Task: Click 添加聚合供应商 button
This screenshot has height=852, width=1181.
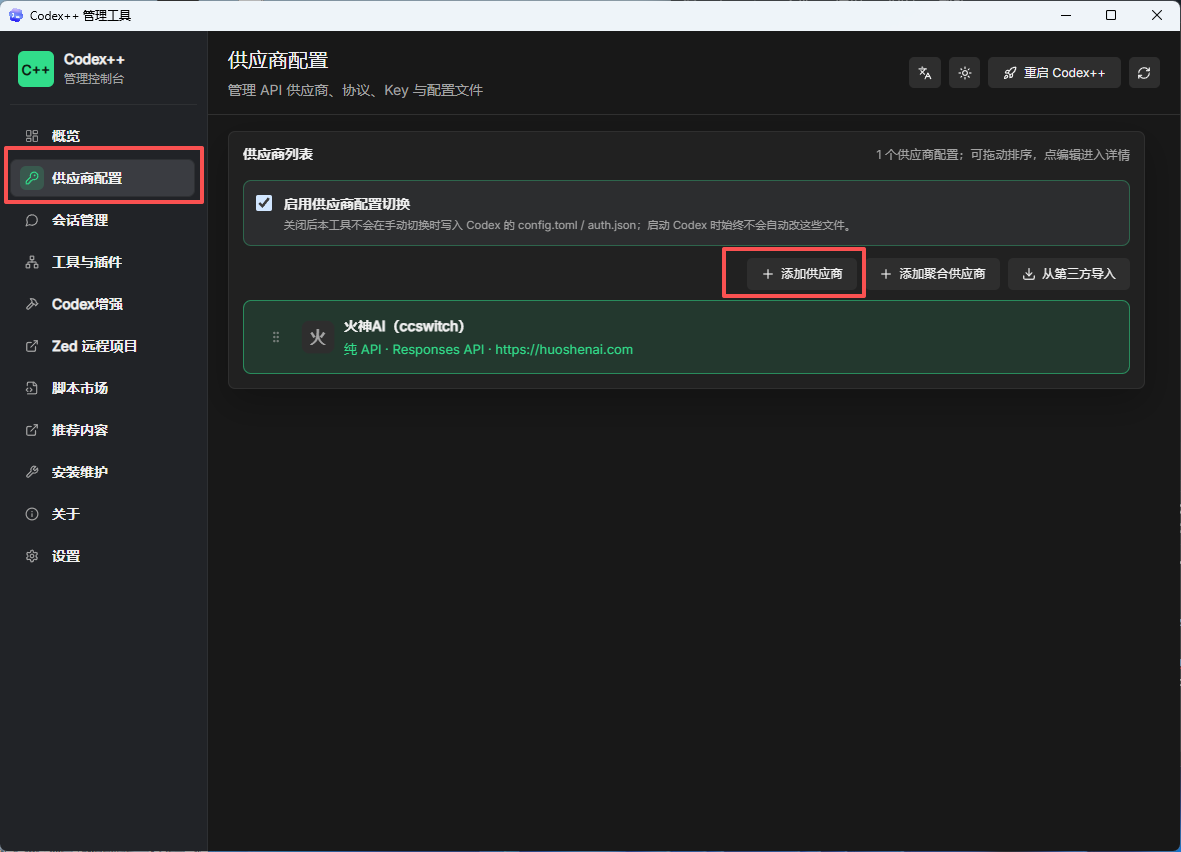Action: coord(932,273)
